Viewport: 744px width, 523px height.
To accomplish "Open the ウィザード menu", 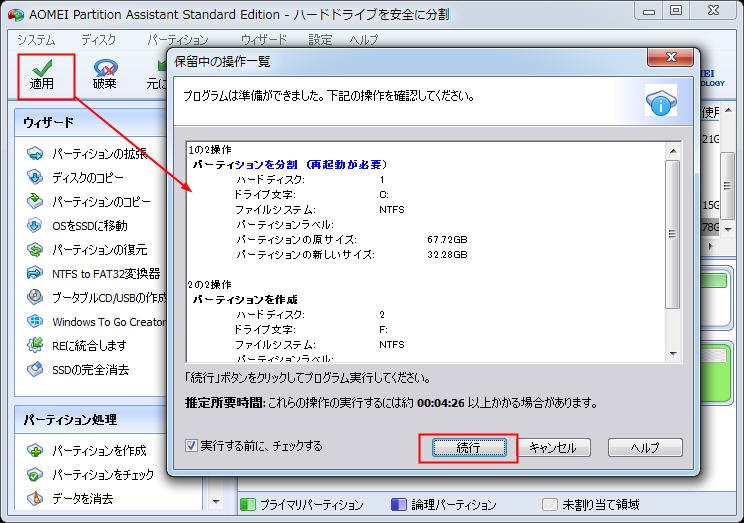I will click(x=264, y=40).
